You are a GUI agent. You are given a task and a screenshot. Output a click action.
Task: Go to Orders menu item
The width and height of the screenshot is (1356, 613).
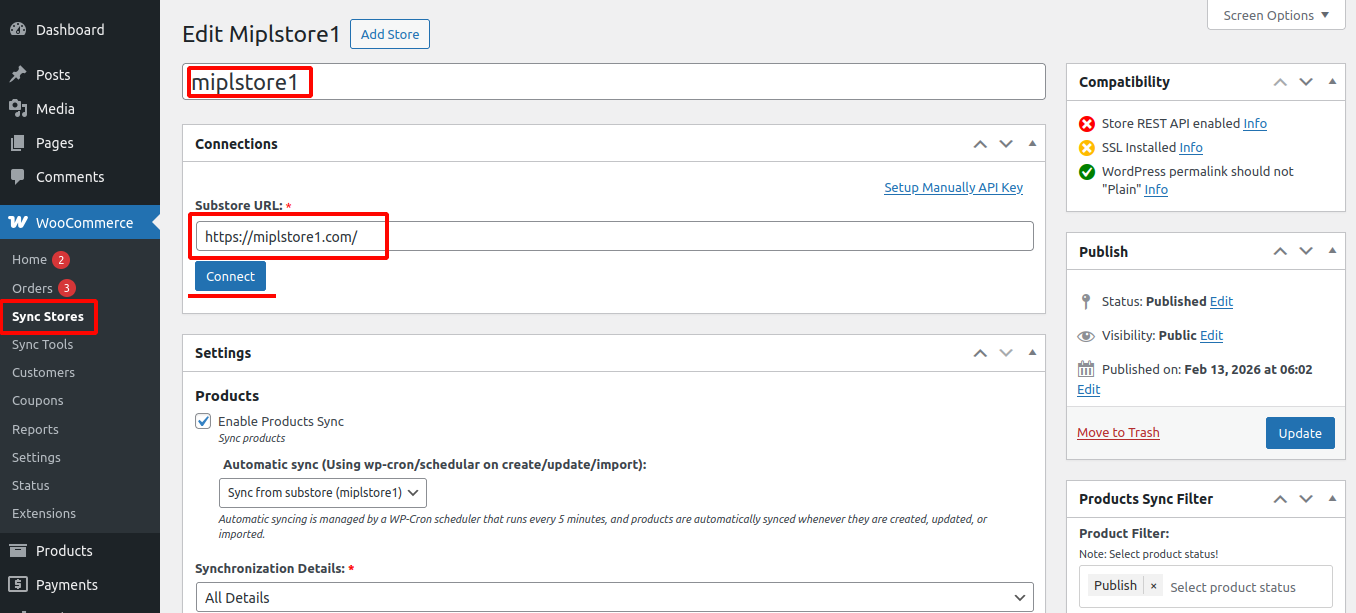click(x=32, y=288)
